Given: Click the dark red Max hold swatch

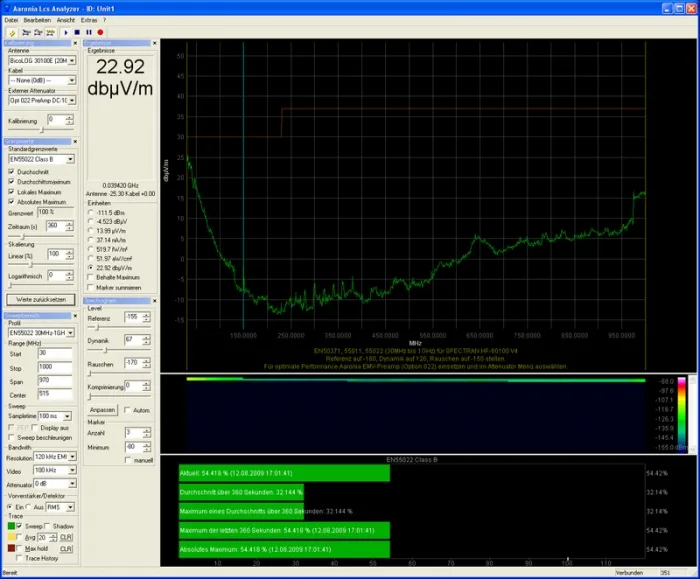Looking at the screenshot, I should point(12,548).
